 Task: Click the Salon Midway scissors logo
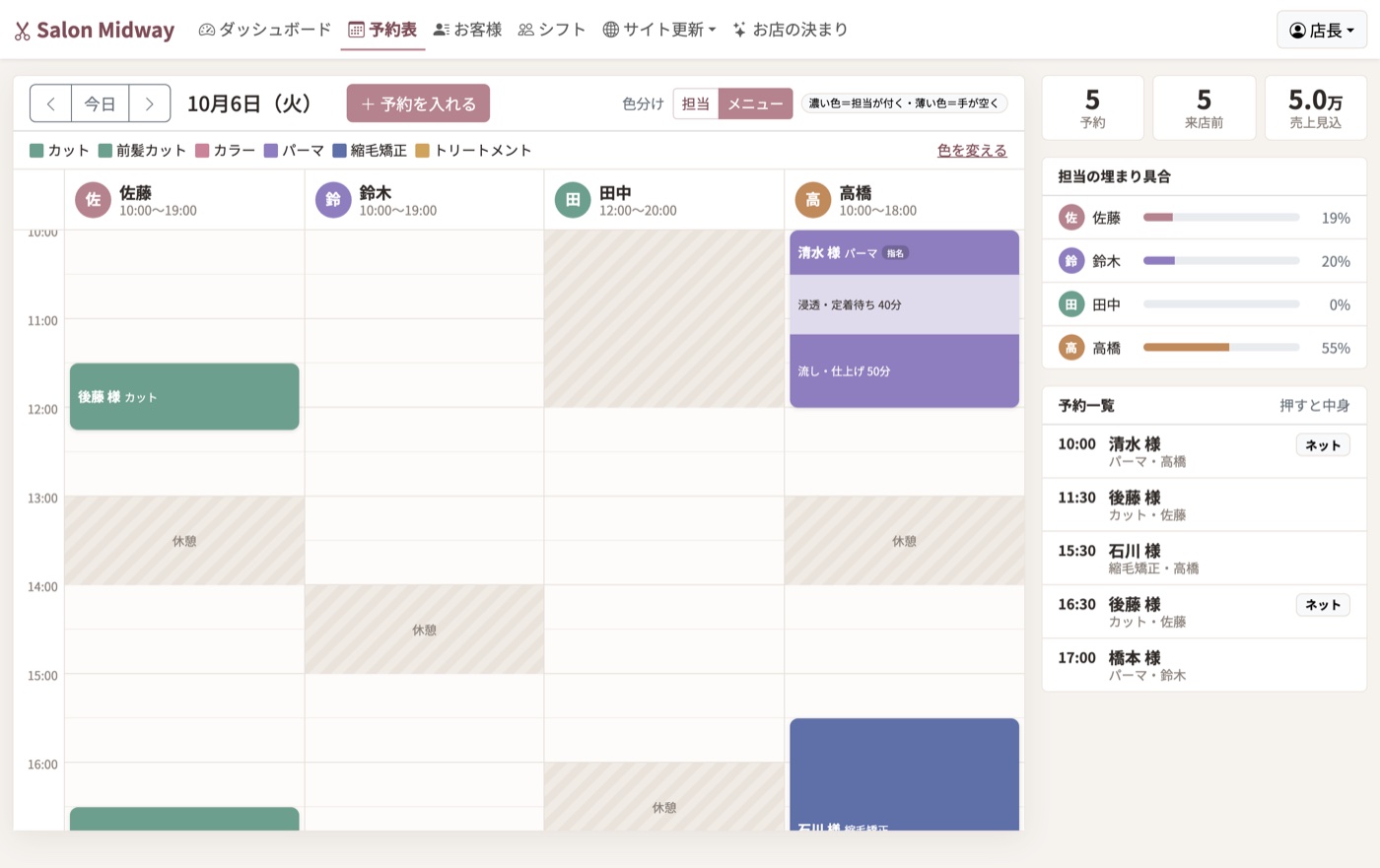(22, 31)
